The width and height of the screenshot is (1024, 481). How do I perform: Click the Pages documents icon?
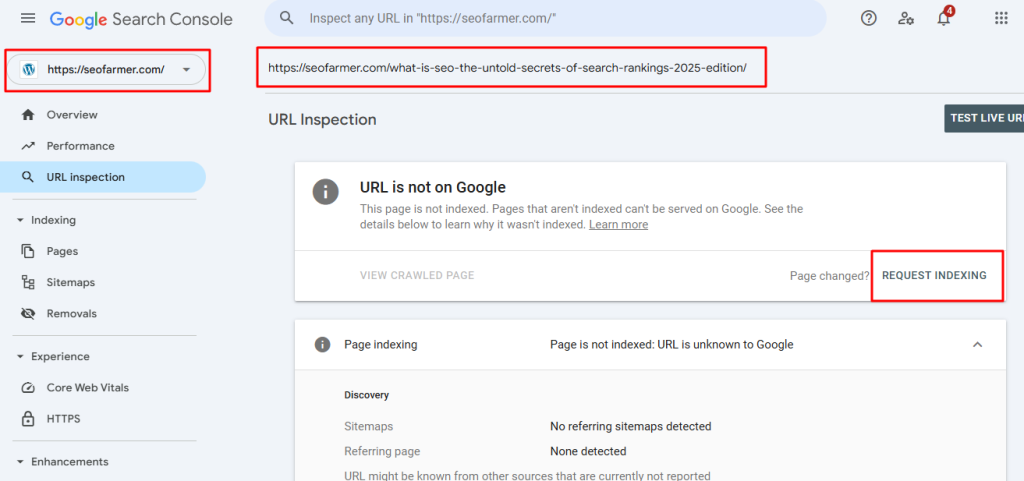coord(27,251)
